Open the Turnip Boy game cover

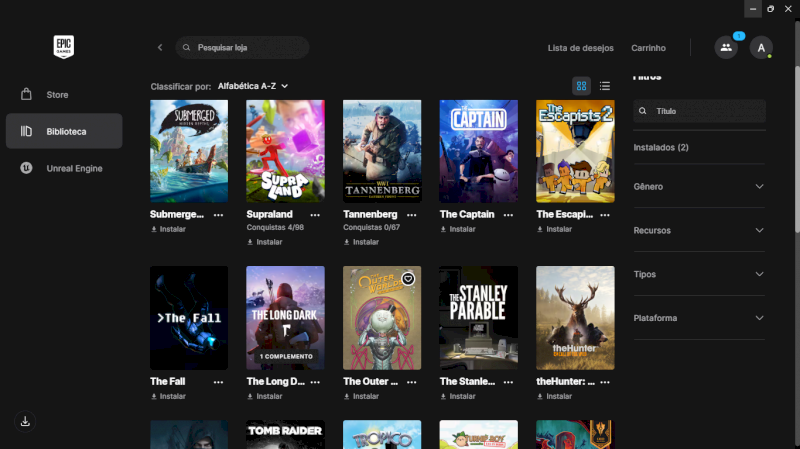479,434
